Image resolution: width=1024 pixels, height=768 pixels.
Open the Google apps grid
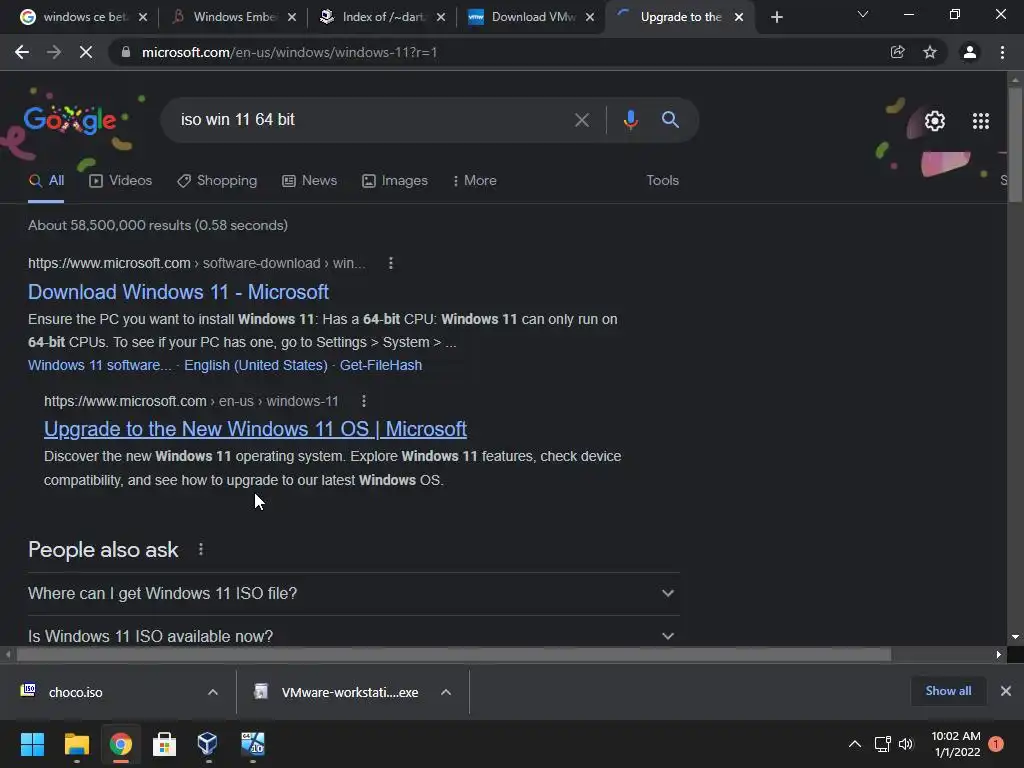point(980,121)
